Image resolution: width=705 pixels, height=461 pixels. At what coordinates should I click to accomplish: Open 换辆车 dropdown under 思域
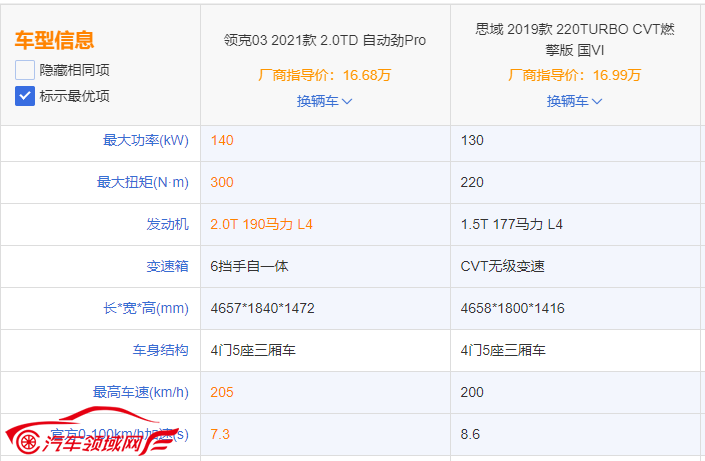[x=574, y=101]
